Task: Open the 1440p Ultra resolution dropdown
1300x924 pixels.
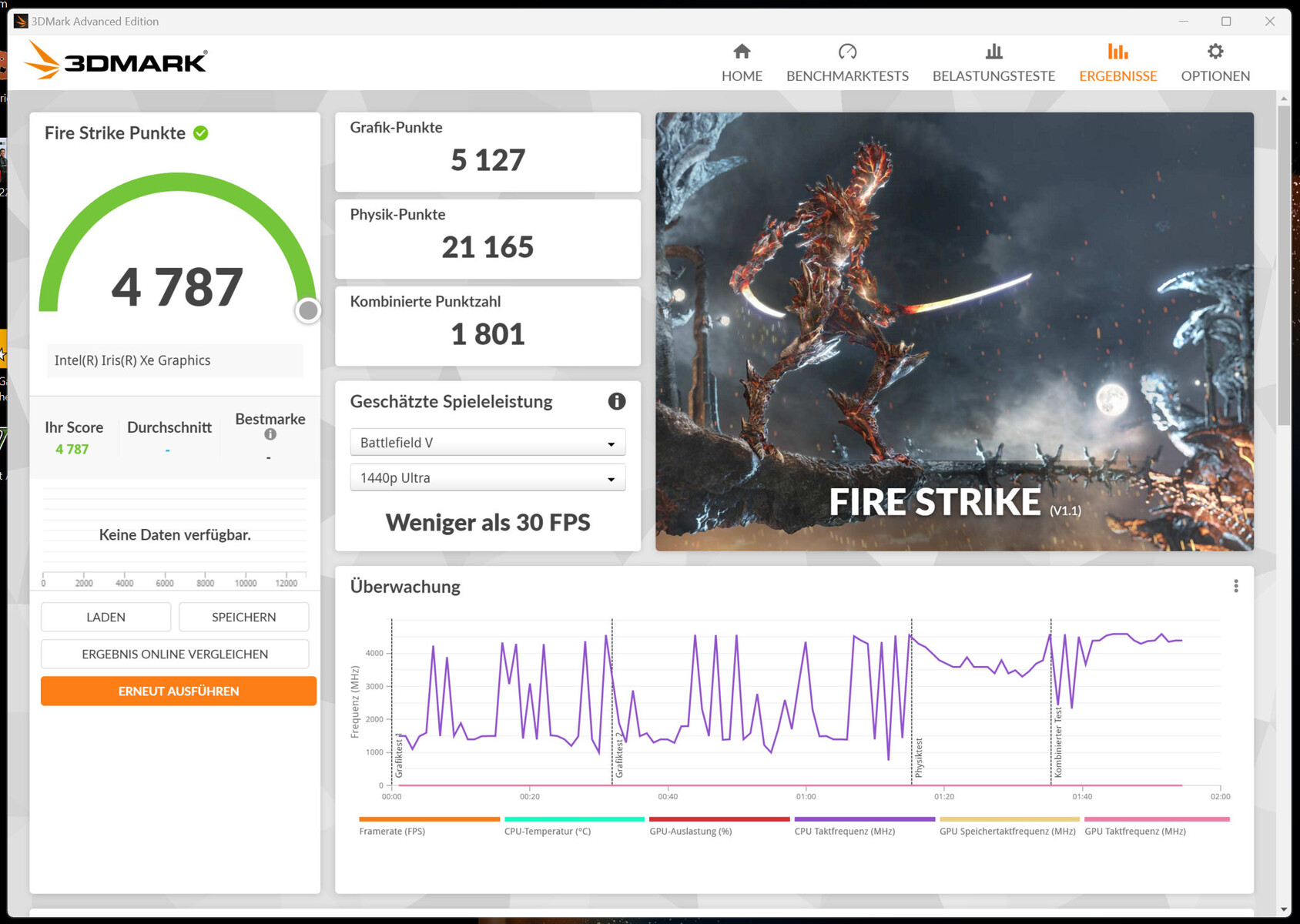Action: [487, 478]
